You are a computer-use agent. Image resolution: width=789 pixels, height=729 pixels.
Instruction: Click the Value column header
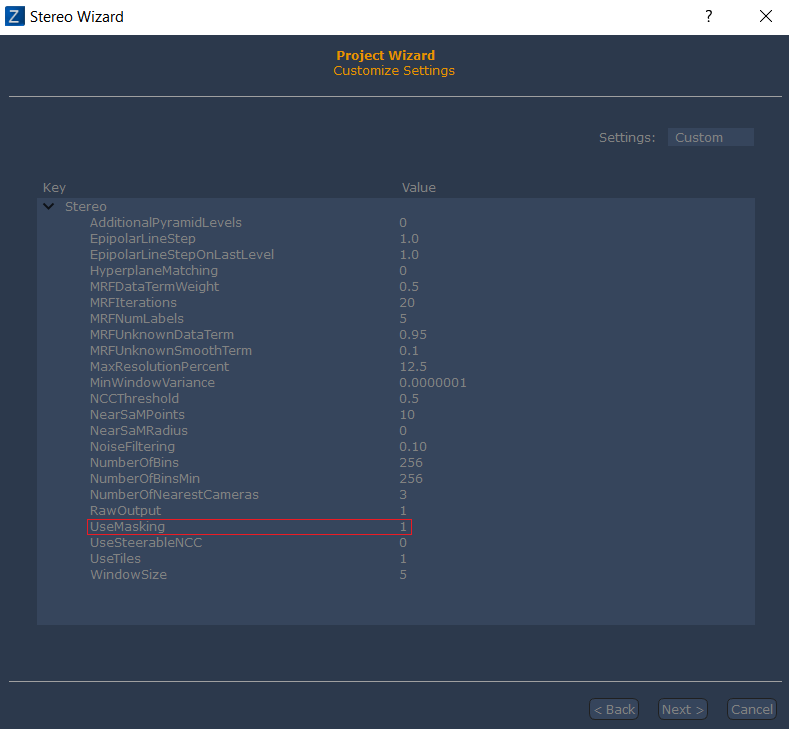(418, 187)
